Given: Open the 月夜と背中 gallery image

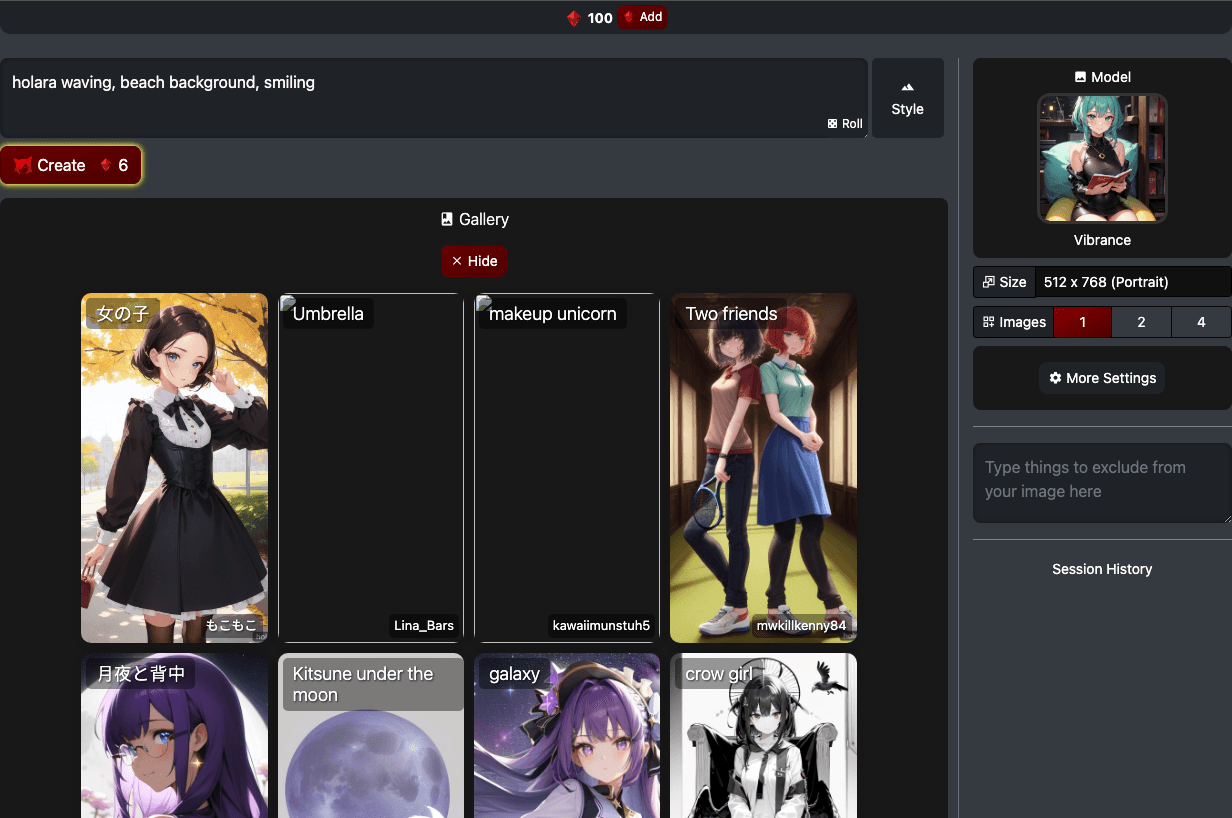Looking at the screenshot, I should coord(174,736).
